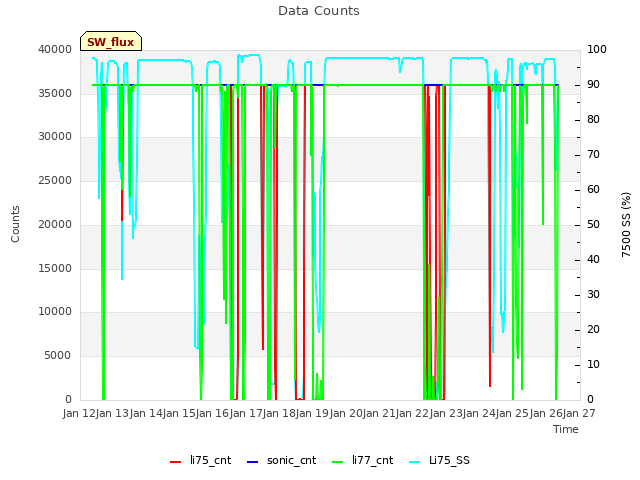
Task: Click the 90 tick on right axis
Action: point(593,84)
